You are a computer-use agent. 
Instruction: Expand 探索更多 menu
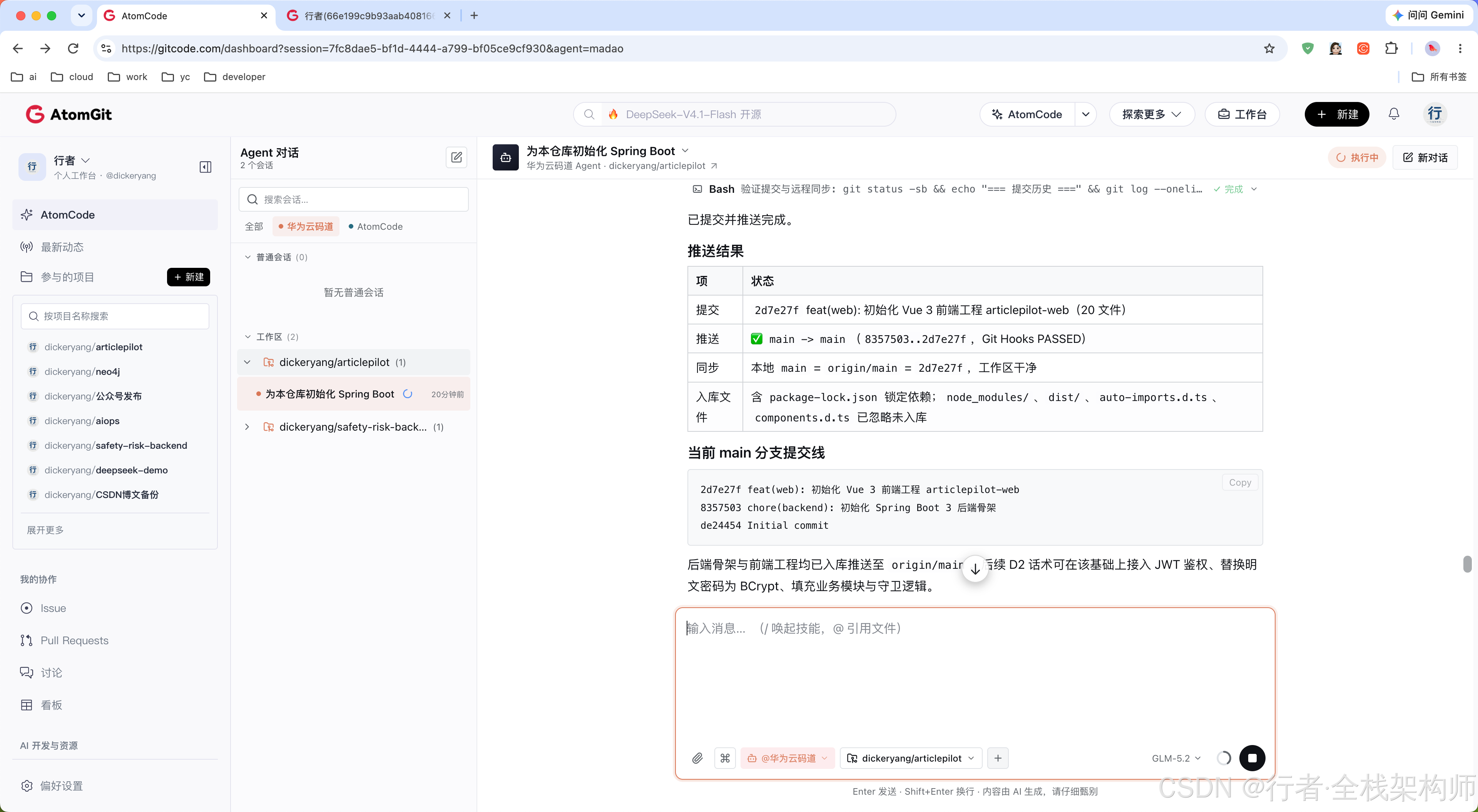coord(1152,114)
